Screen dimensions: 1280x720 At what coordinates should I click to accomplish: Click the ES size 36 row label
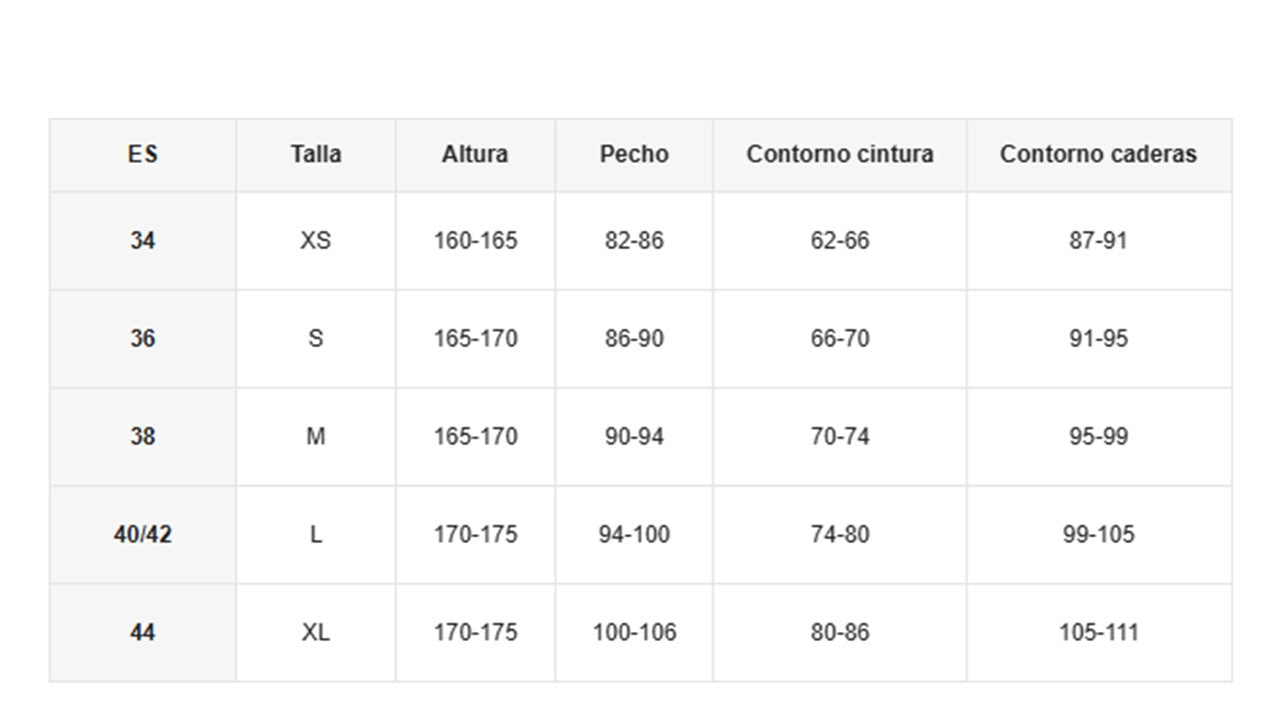143,339
